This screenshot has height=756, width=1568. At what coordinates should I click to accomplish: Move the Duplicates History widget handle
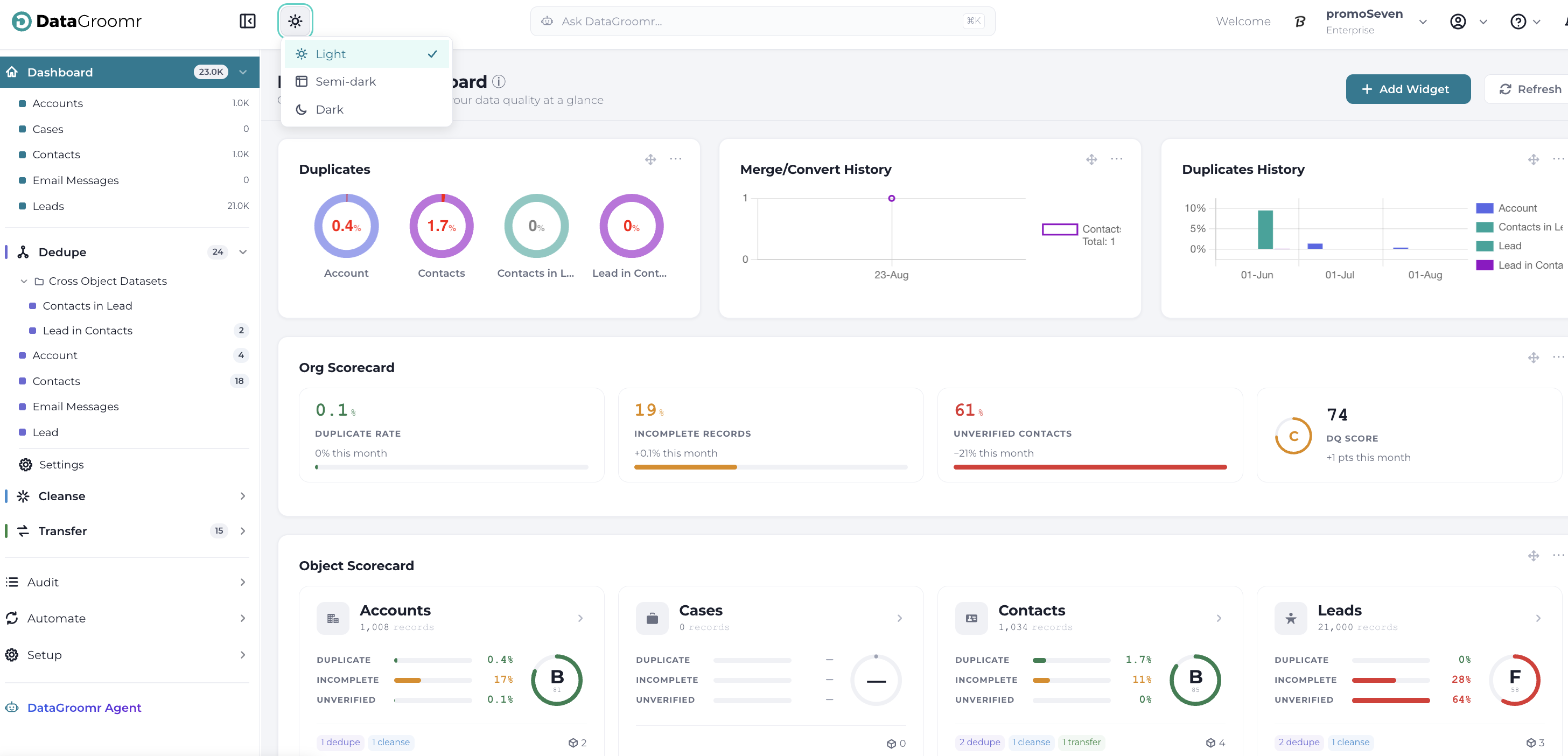point(1534,159)
